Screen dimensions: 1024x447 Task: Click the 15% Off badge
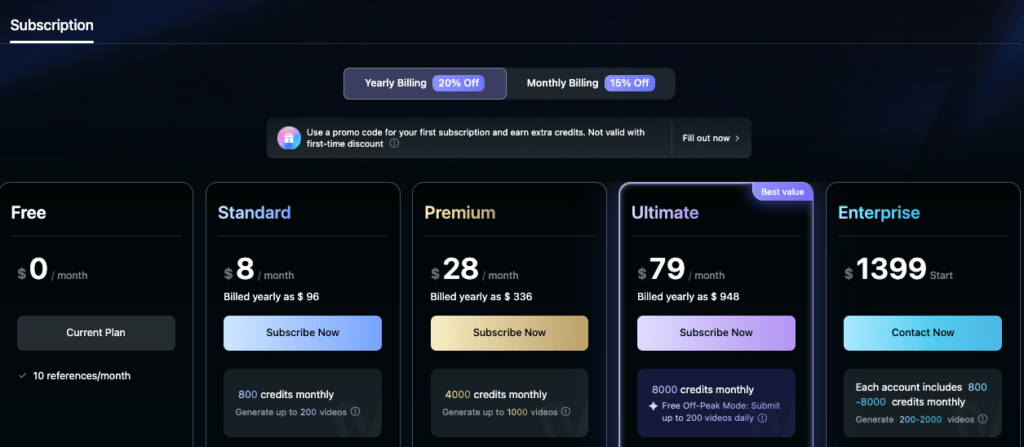(x=630, y=83)
